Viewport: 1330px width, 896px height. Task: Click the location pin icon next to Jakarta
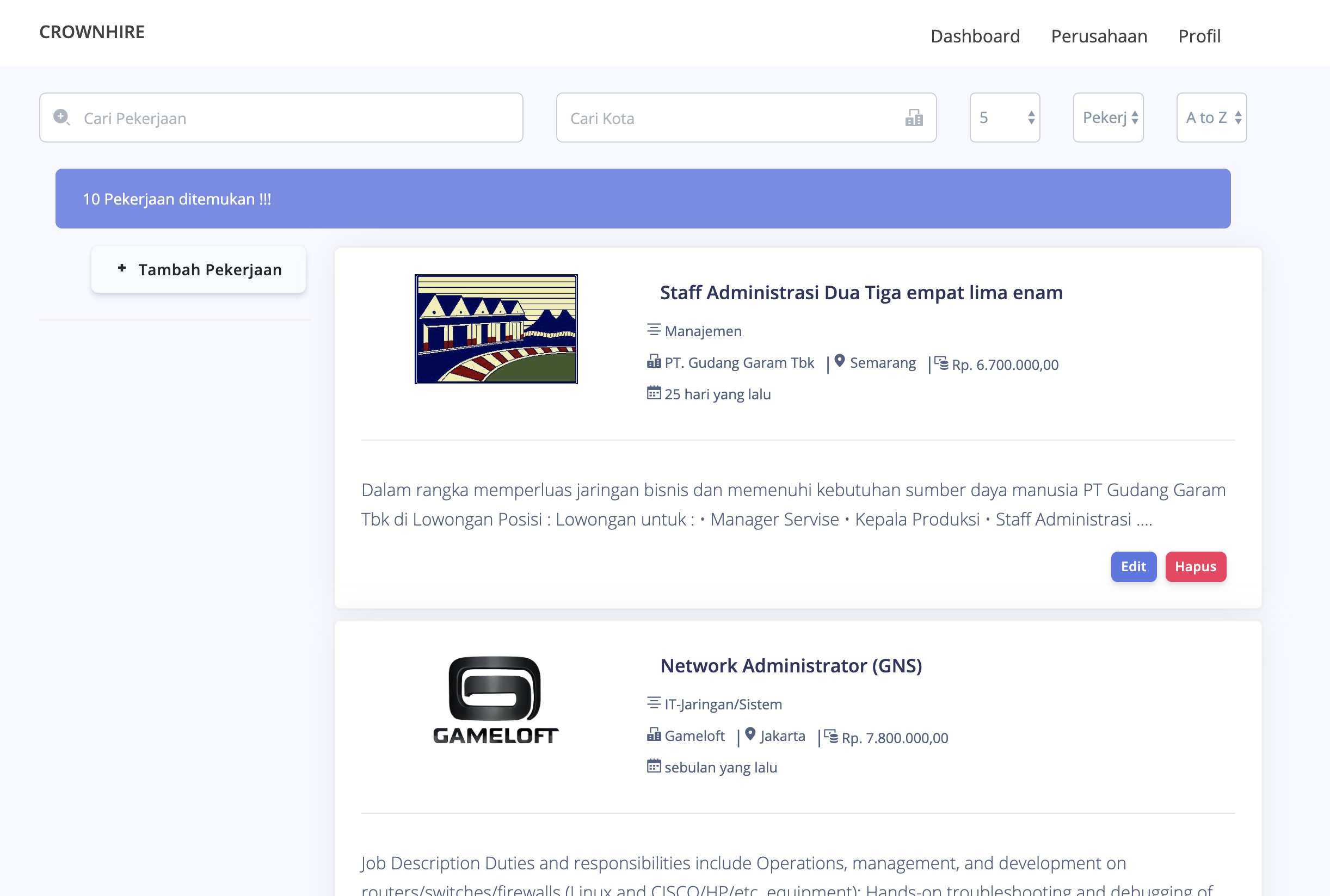[x=750, y=734]
